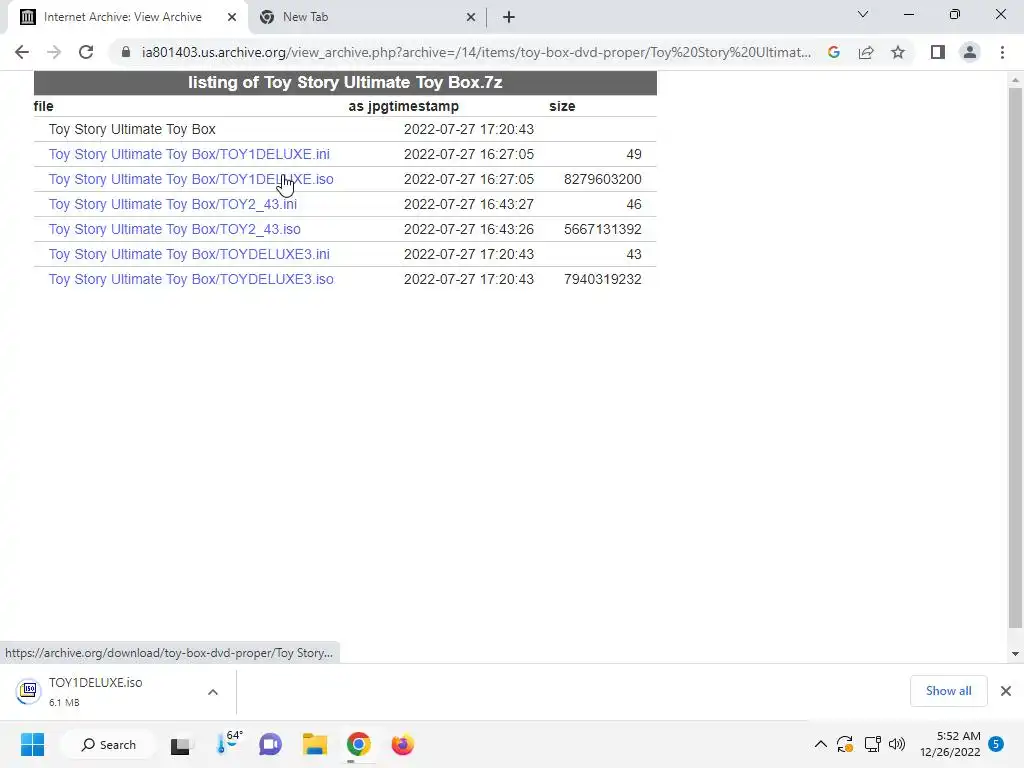Click the scrollbar down arrow
The image size is (1024, 768).
coord(1015,653)
